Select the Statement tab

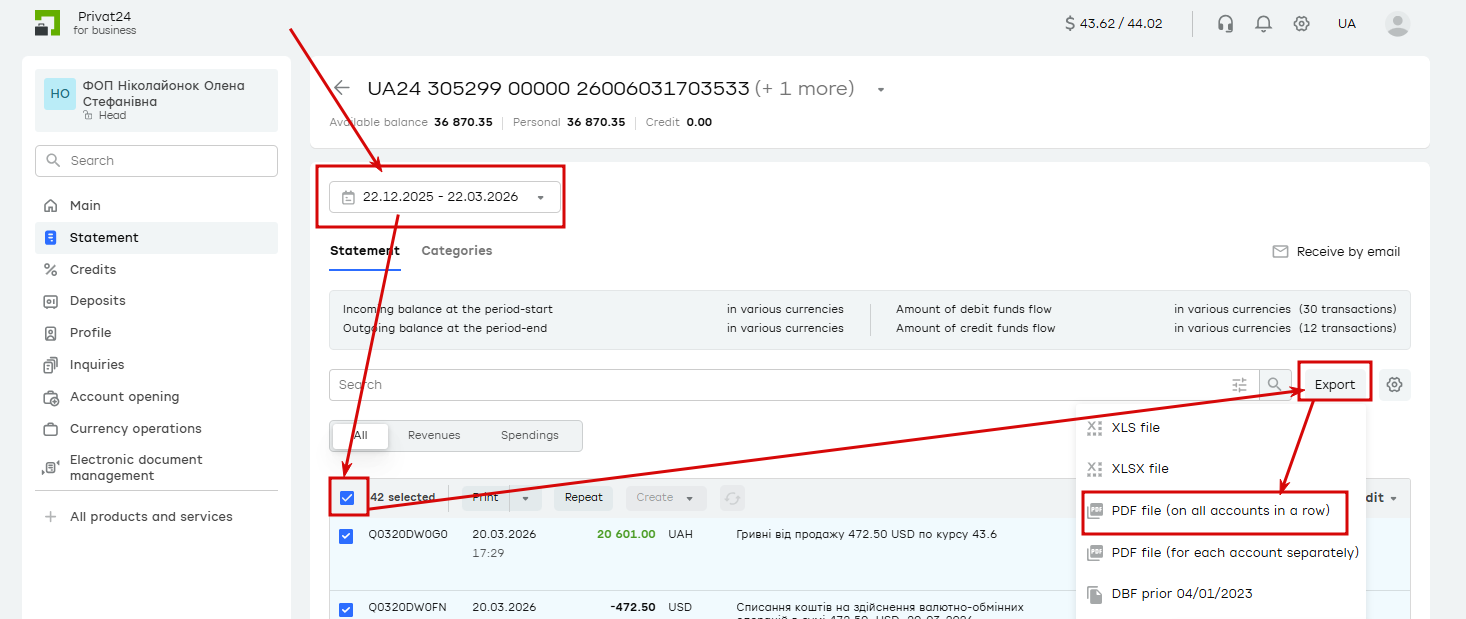pyautogui.click(x=365, y=251)
